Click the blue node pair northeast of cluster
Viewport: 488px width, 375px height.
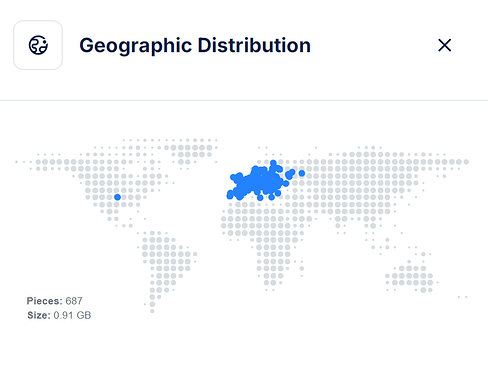(290, 174)
